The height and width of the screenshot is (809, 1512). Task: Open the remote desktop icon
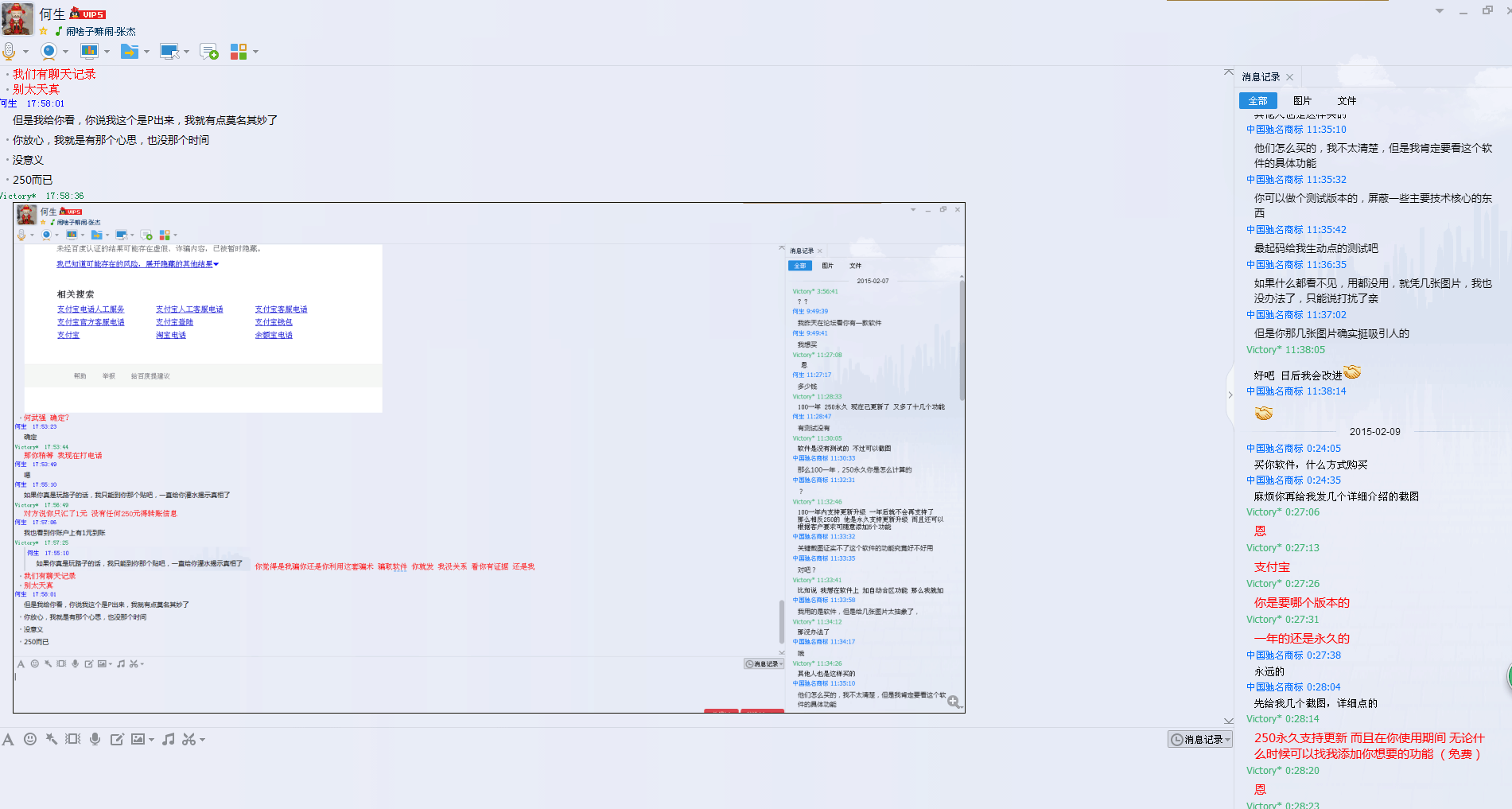[x=169, y=52]
